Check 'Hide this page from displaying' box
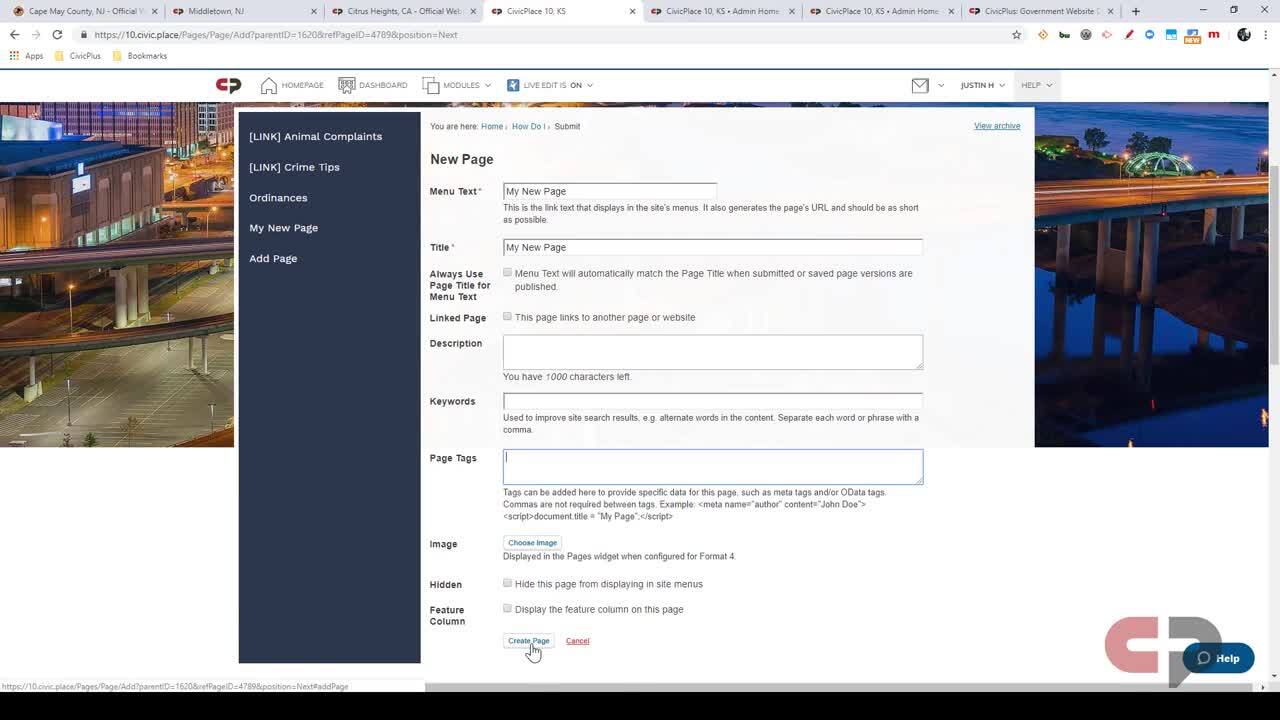Image resolution: width=1280 pixels, height=720 pixels. coord(507,583)
